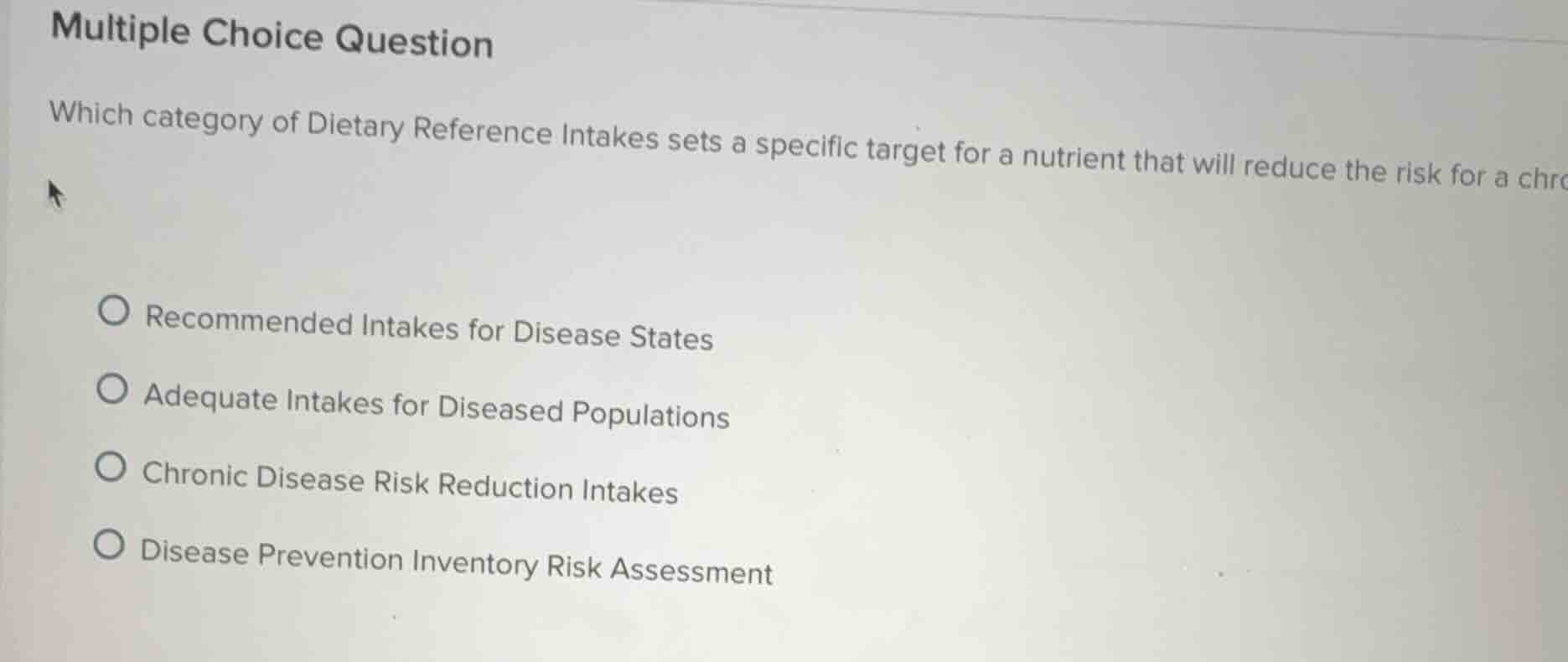Click the 'Recommended Intakes for Disease States' text

[x=427, y=325]
